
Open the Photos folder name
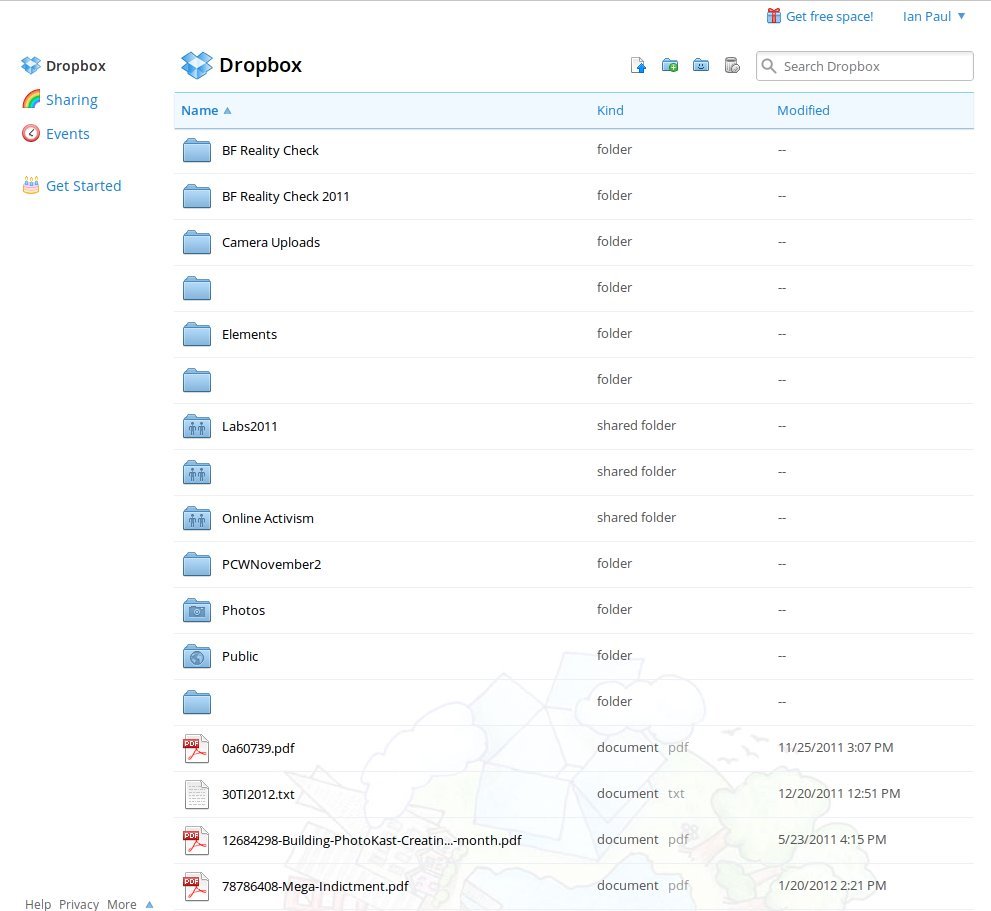click(243, 610)
